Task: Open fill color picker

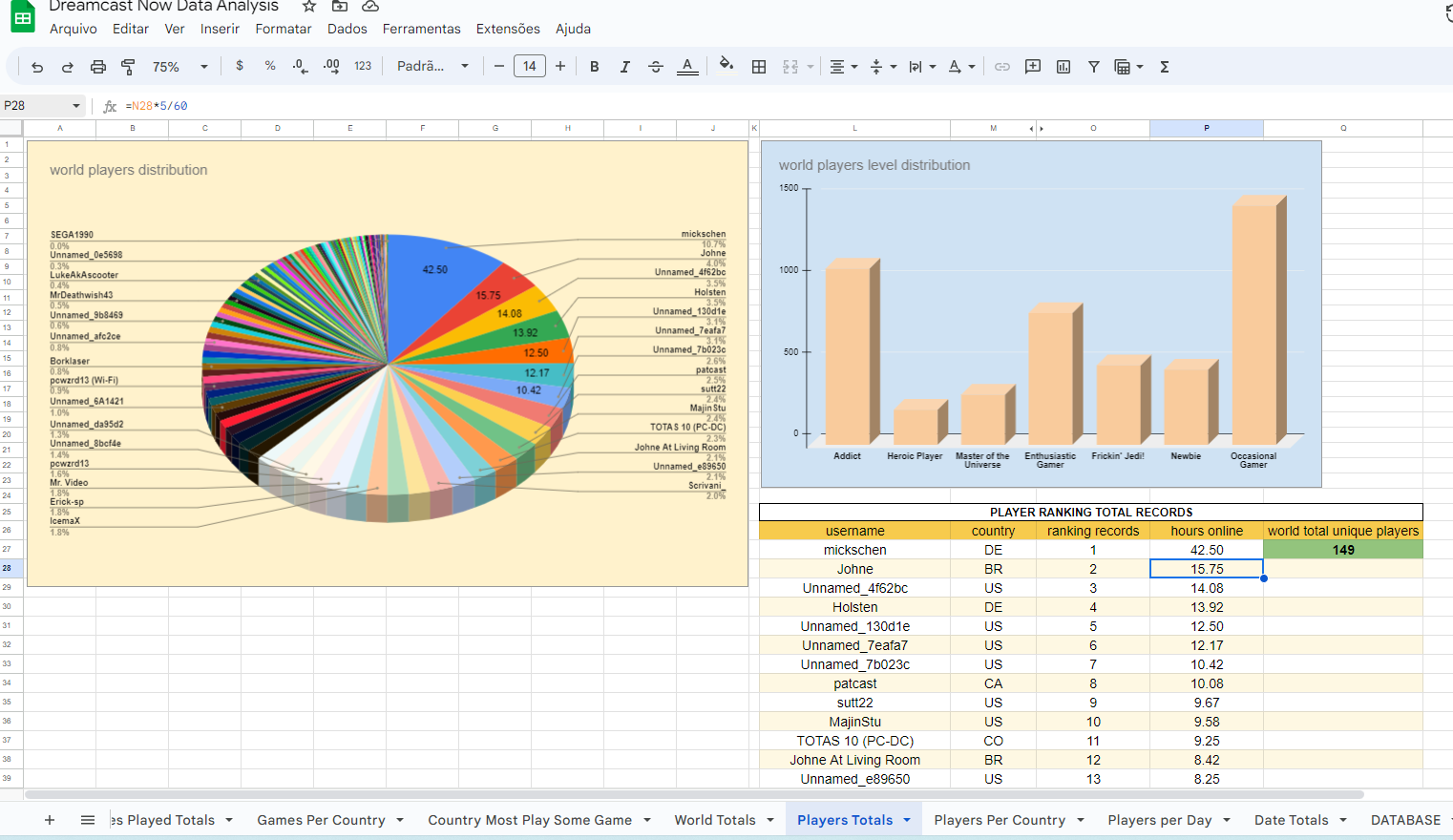Action: click(726, 65)
